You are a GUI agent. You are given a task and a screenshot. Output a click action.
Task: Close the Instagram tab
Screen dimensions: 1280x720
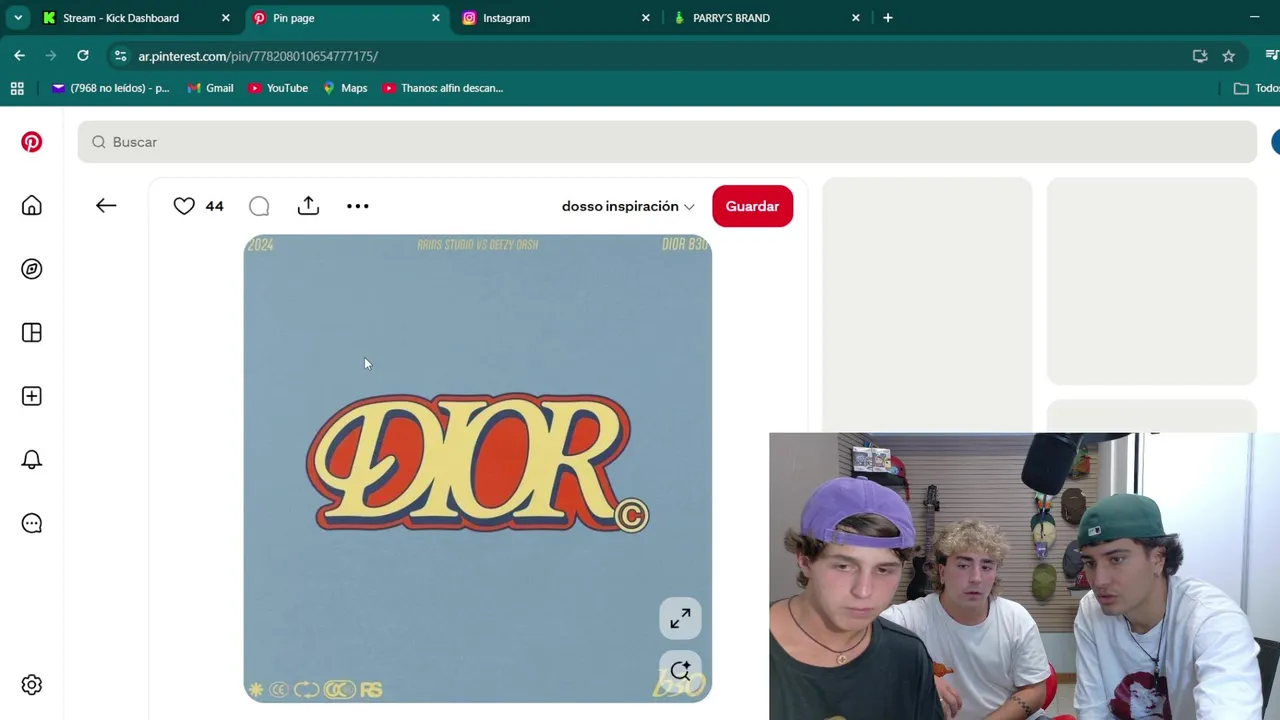pyautogui.click(x=646, y=18)
